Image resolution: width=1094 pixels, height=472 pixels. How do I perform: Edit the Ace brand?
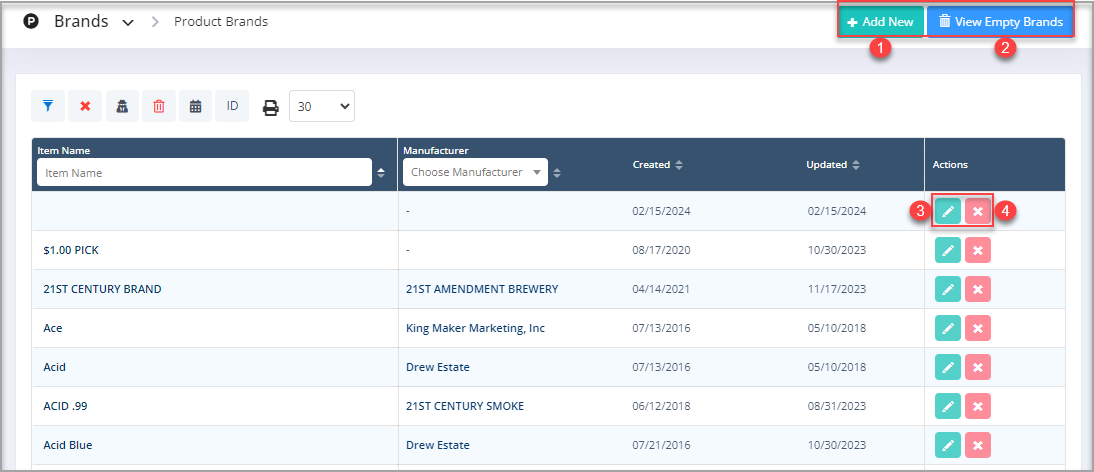click(x=947, y=328)
